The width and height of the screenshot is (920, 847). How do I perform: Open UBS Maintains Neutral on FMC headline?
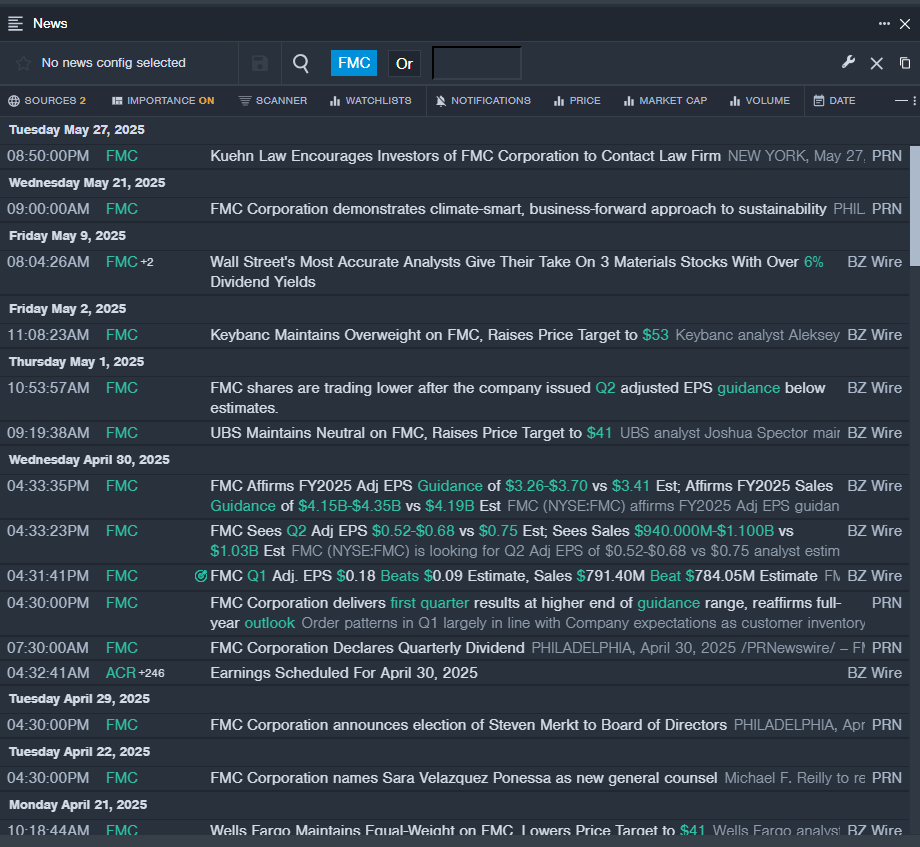click(411, 433)
